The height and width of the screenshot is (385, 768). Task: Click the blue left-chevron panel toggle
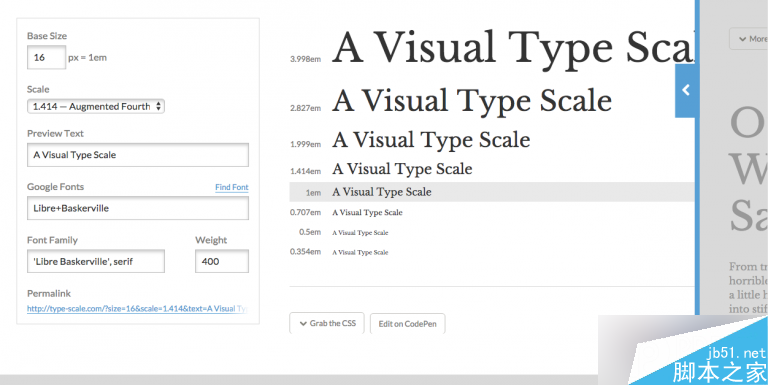point(686,90)
